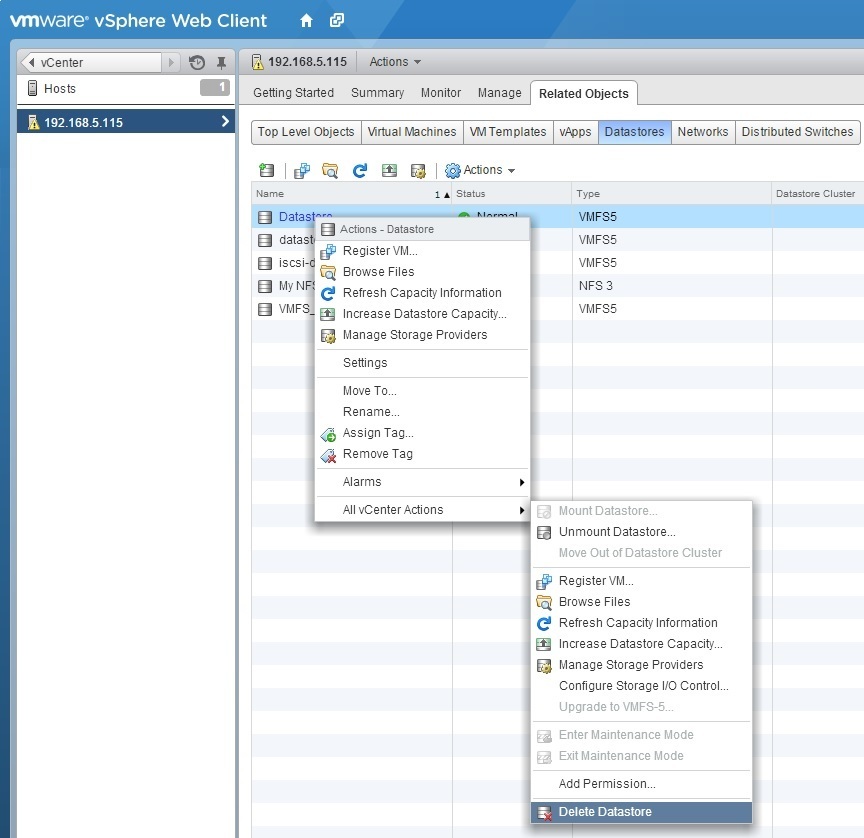The height and width of the screenshot is (838, 864).
Task: Click the forward arrow beside vCenter
Action: click(x=171, y=62)
